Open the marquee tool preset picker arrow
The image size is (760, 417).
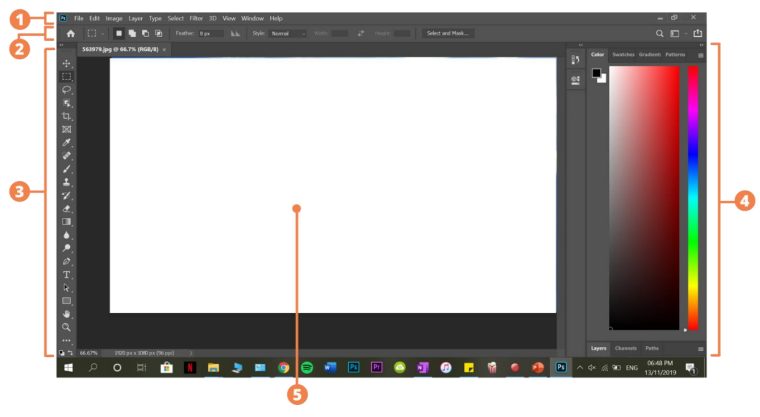(102, 33)
